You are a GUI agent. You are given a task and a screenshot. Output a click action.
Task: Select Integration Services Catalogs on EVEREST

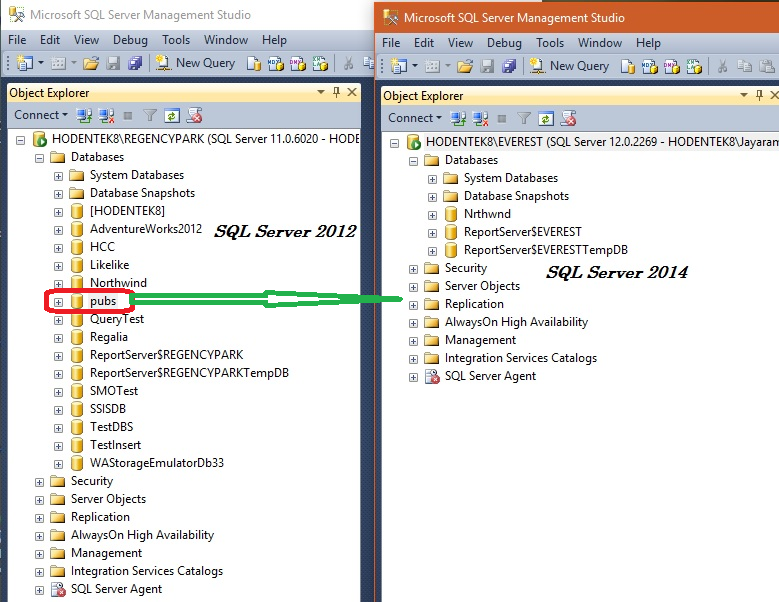[x=521, y=358]
